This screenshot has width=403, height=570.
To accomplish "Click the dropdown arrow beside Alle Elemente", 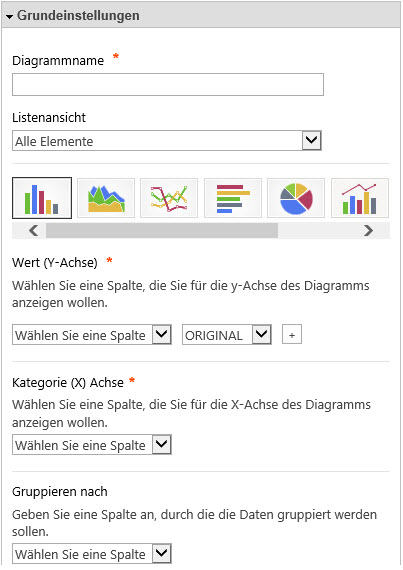I will tap(312, 140).
